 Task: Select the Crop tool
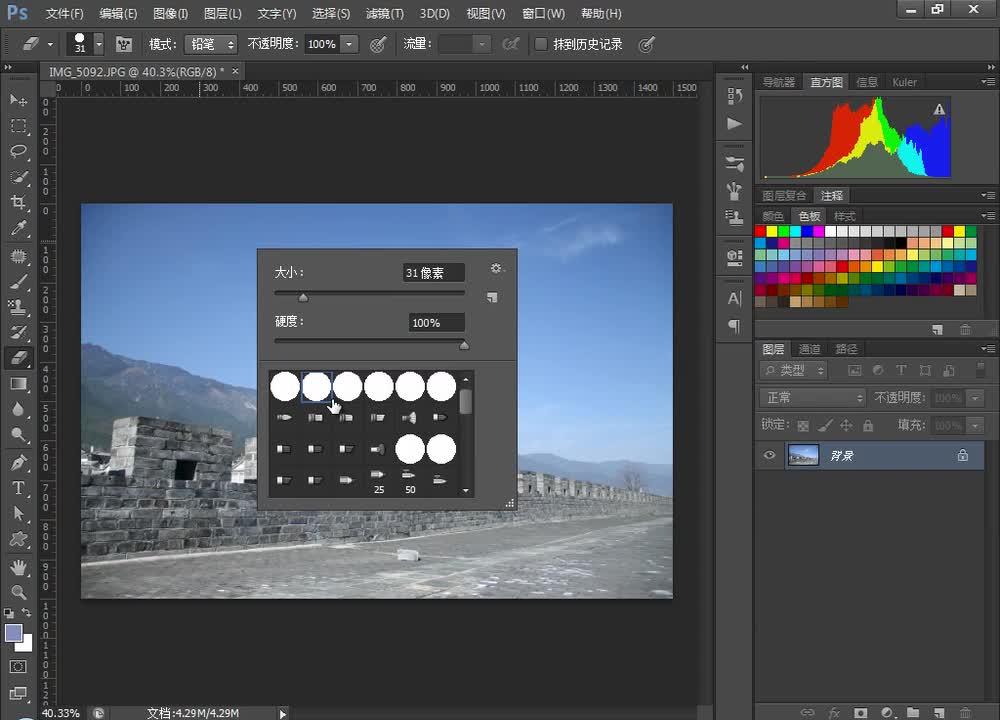pyautogui.click(x=18, y=202)
